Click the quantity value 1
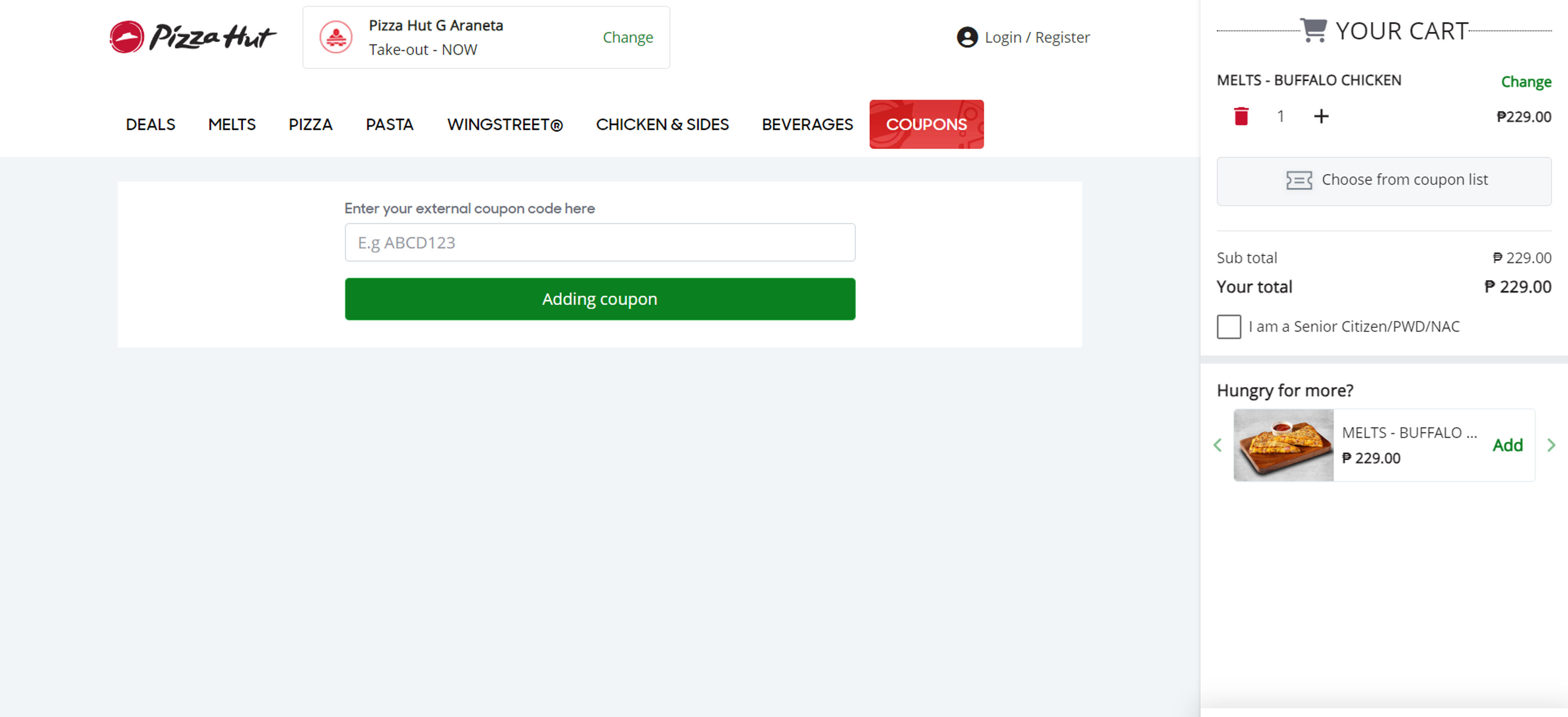 [1280, 116]
